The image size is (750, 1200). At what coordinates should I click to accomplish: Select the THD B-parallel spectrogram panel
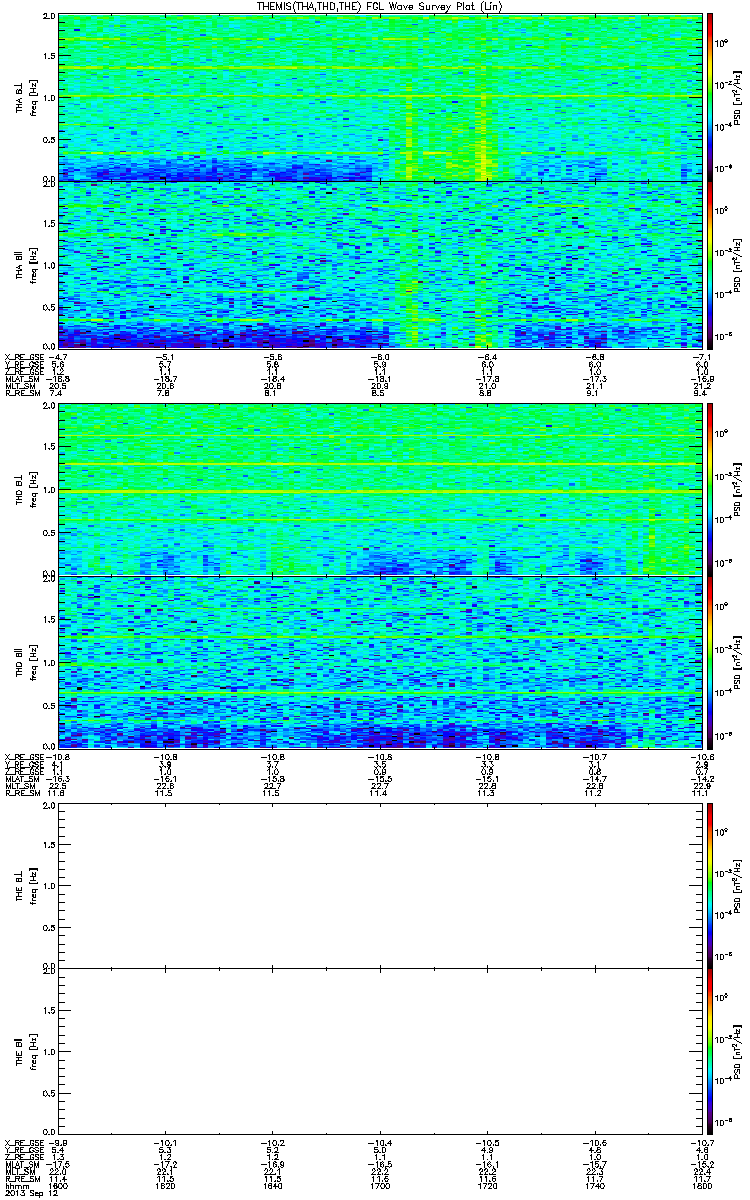[x=381, y=661]
